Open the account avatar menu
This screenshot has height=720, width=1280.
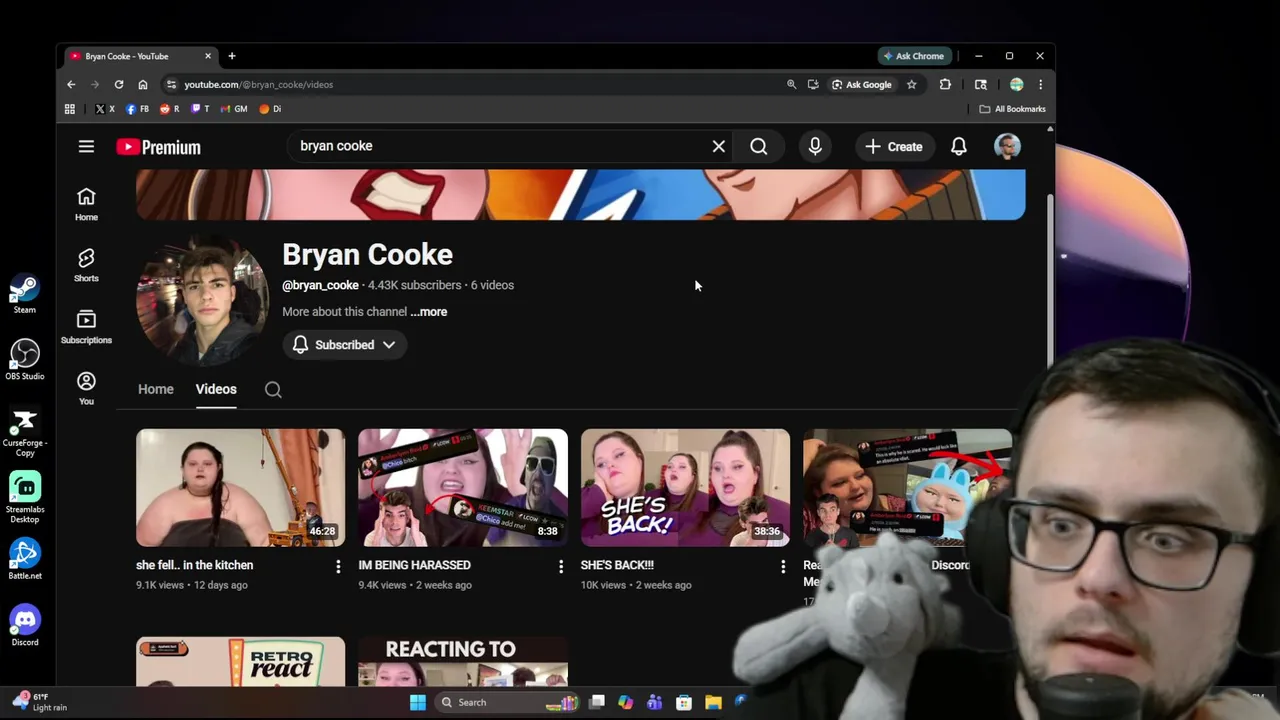click(1007, 147)
